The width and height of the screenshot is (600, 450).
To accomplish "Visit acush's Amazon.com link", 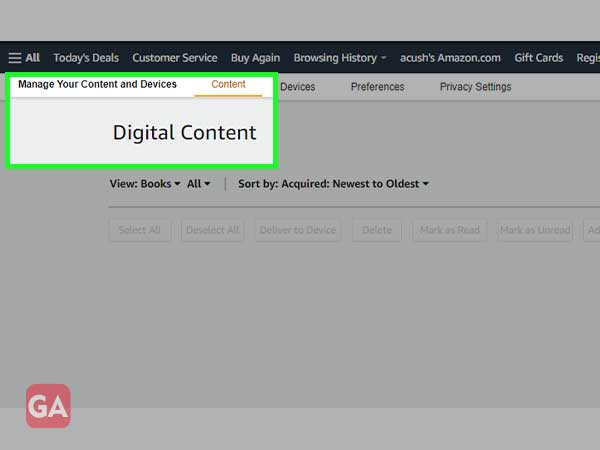I will pyautogui.click(x=450, y=58).
